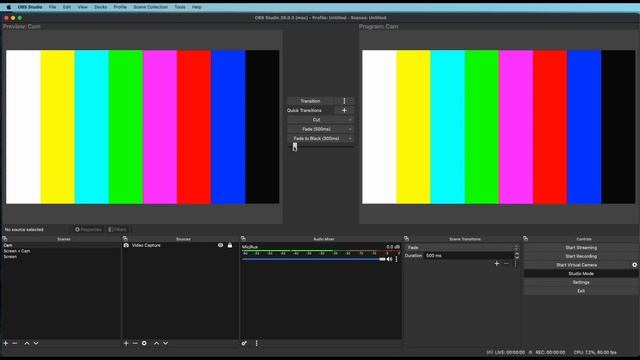Remove source with minus icon in Sources
This screenshot has width=640, height=360.
point(135,343)
